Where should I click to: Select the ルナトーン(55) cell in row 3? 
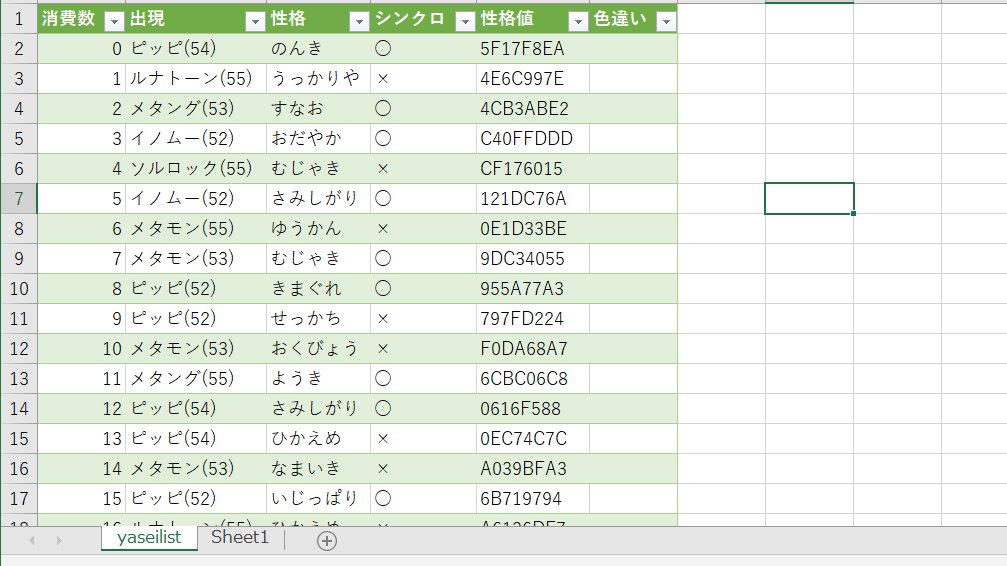click(x=195, y=78)
